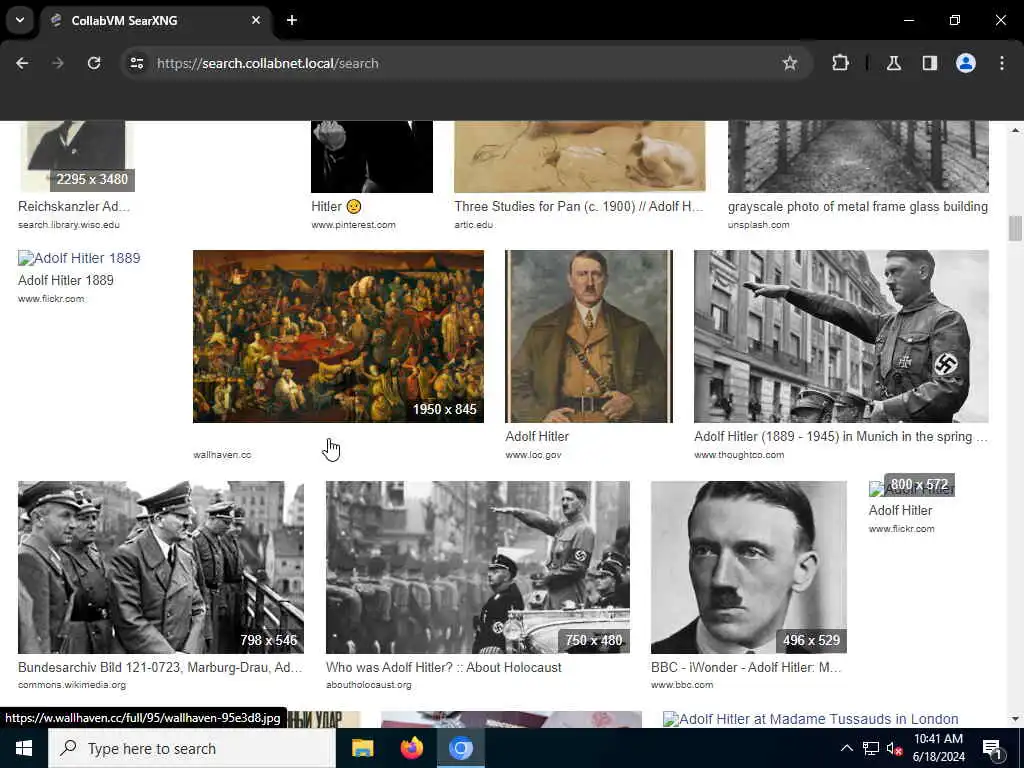Close the CollabVM SearXNG tab
1024x768 pixels.
pos(256,20)
